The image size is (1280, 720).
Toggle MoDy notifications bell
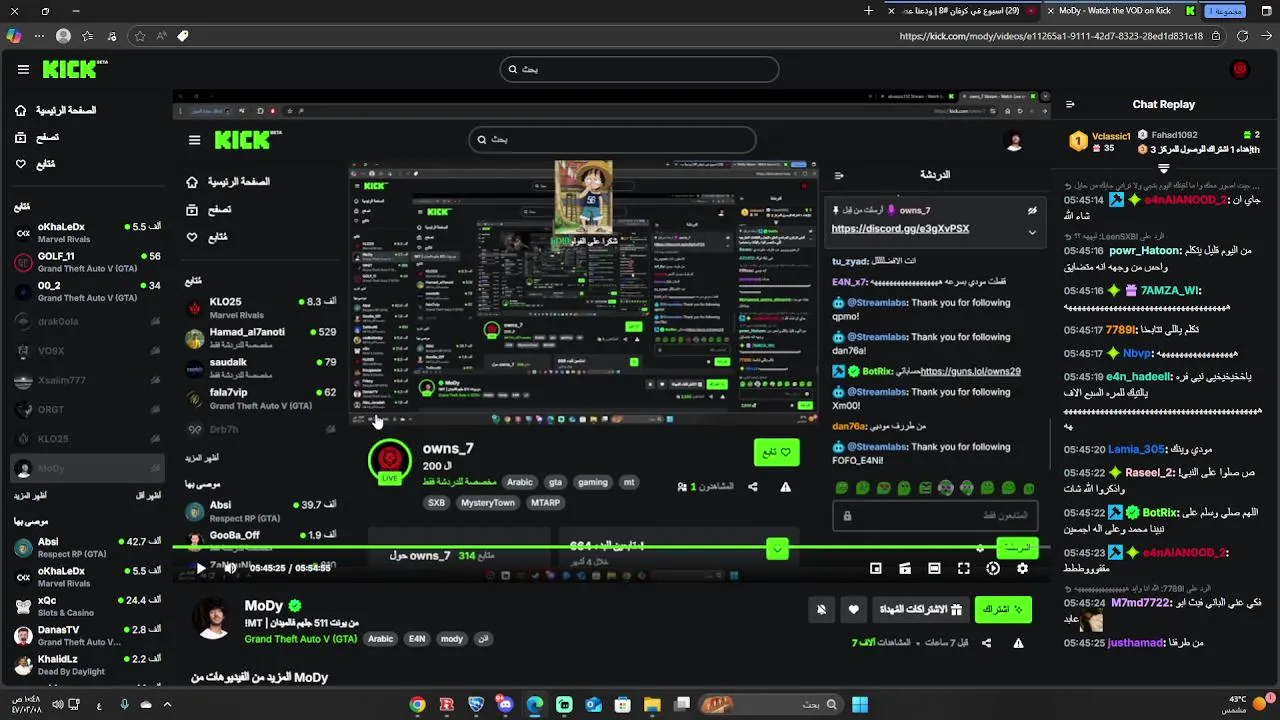821,609
